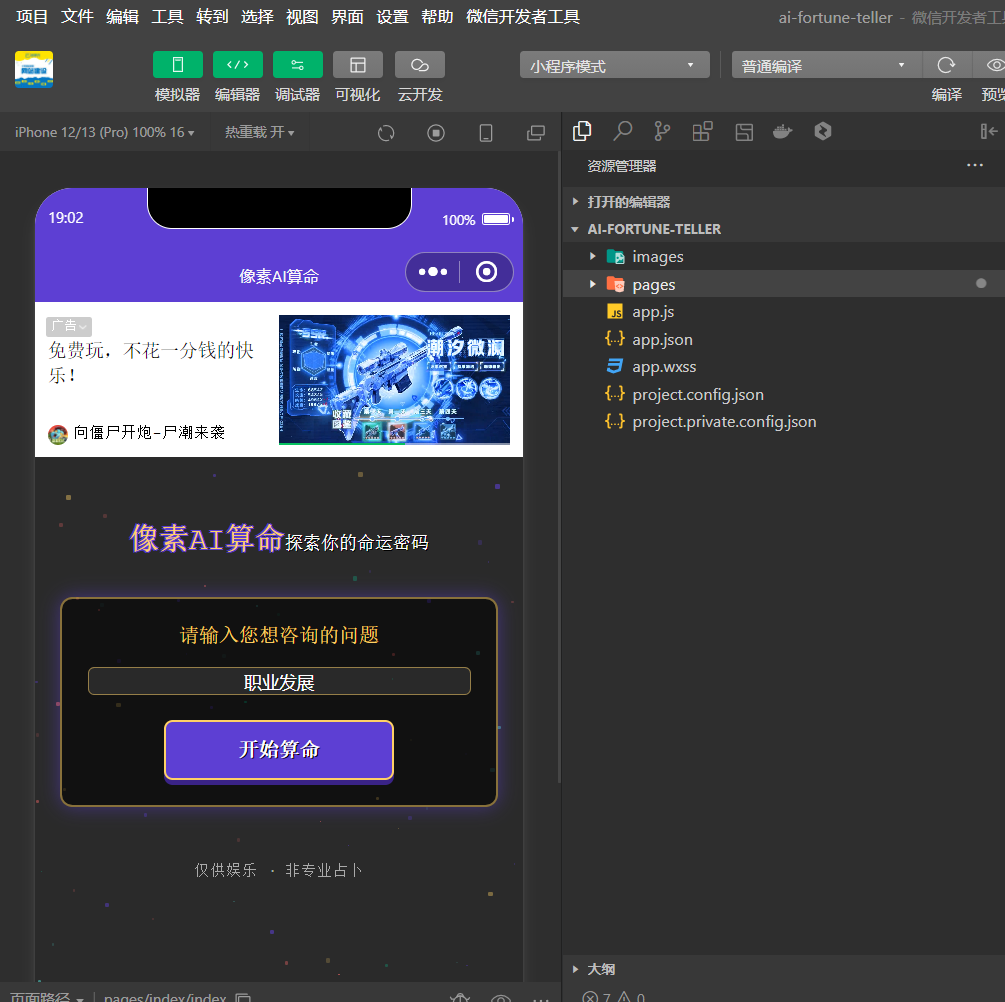Click the ad text 免费玩，不花一分钱的快乐
Screen dimensions: 1005x1002
coord(152,363)
